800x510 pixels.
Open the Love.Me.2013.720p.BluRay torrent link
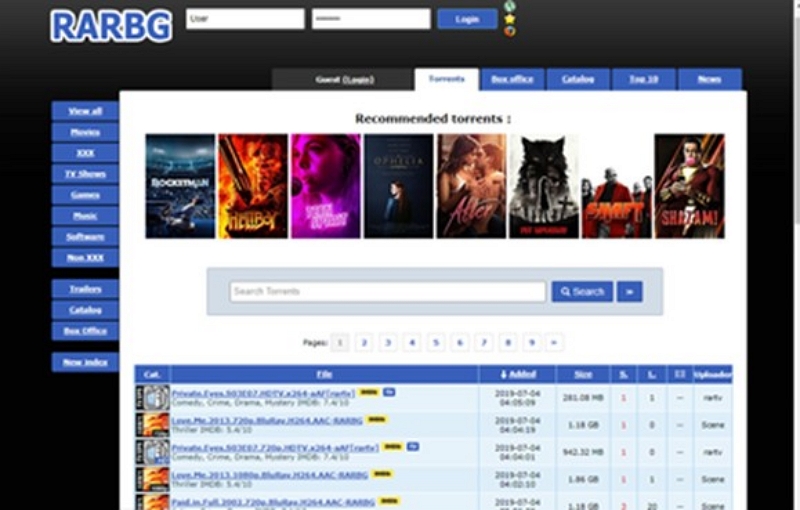267,420
